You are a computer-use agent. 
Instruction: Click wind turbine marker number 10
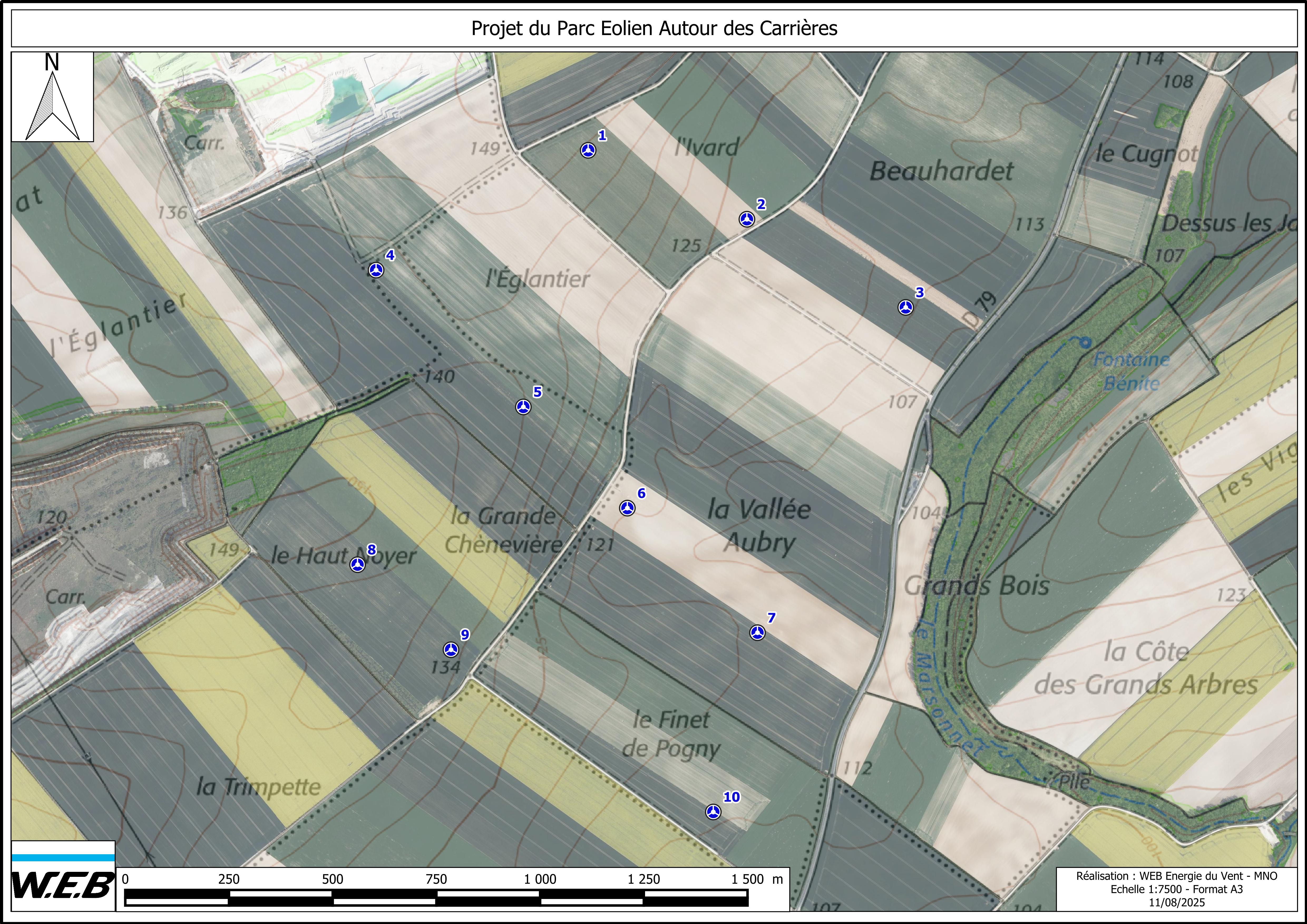coord(713,812)
